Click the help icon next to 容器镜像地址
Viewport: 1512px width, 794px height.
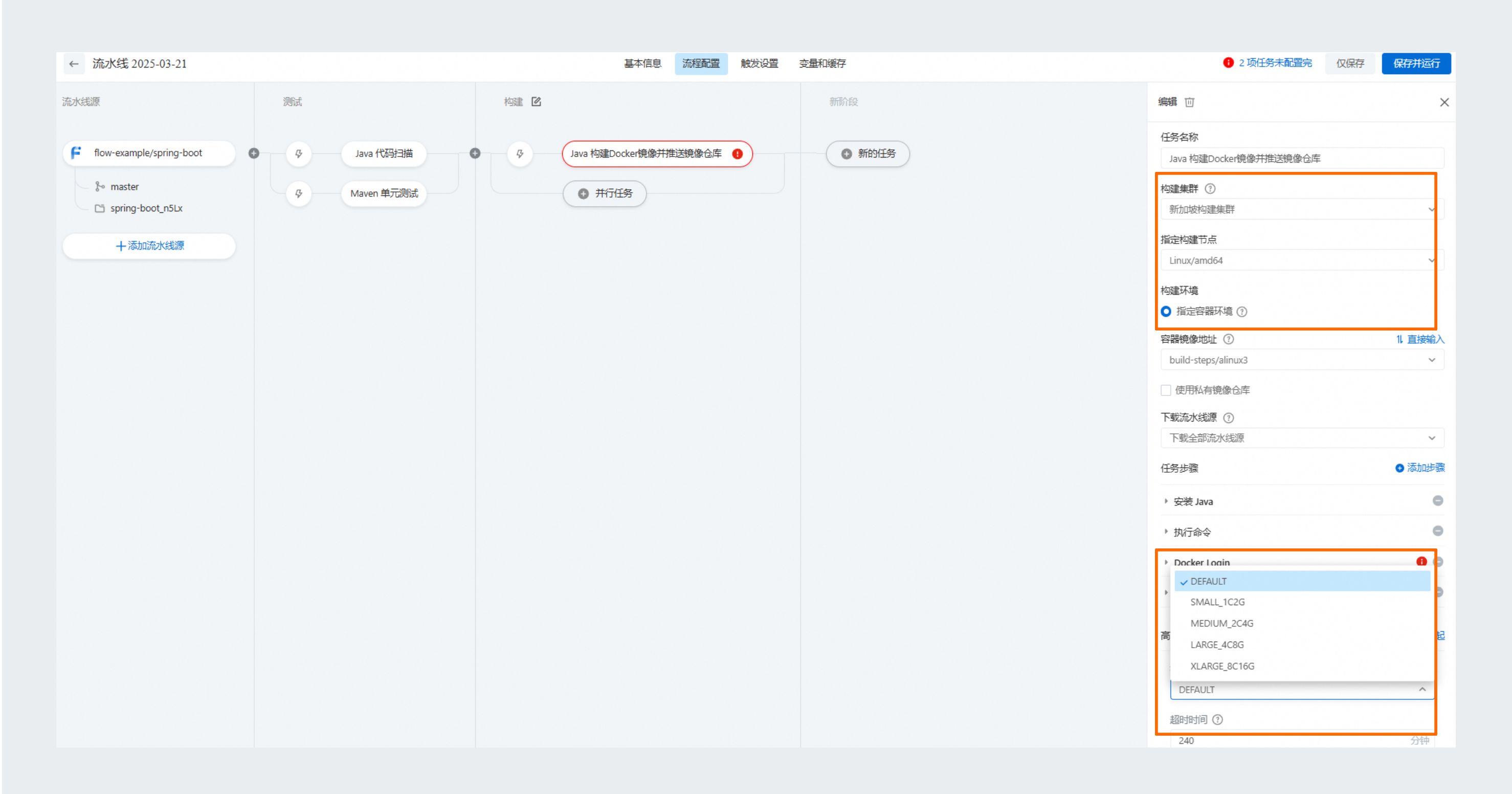click(x=1228, y=339)
